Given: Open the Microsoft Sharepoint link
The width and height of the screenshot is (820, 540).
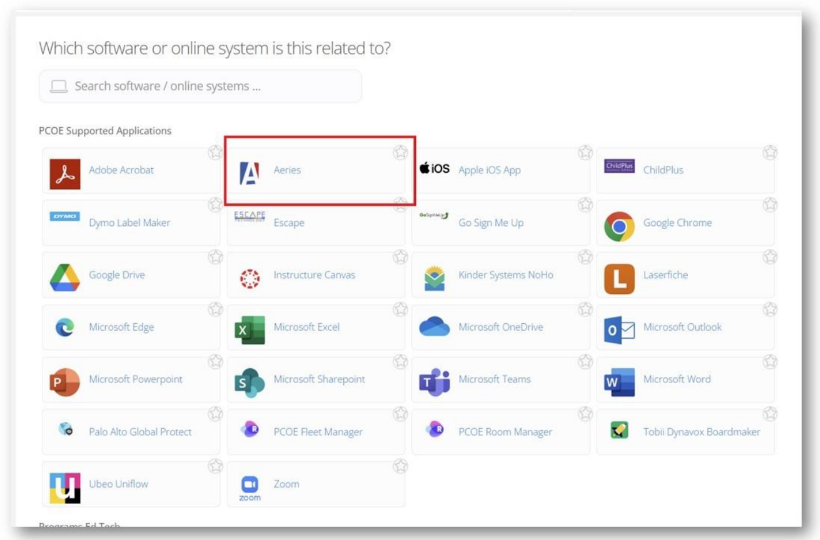Looking at the screenshot, I should [x=319, y=380].
